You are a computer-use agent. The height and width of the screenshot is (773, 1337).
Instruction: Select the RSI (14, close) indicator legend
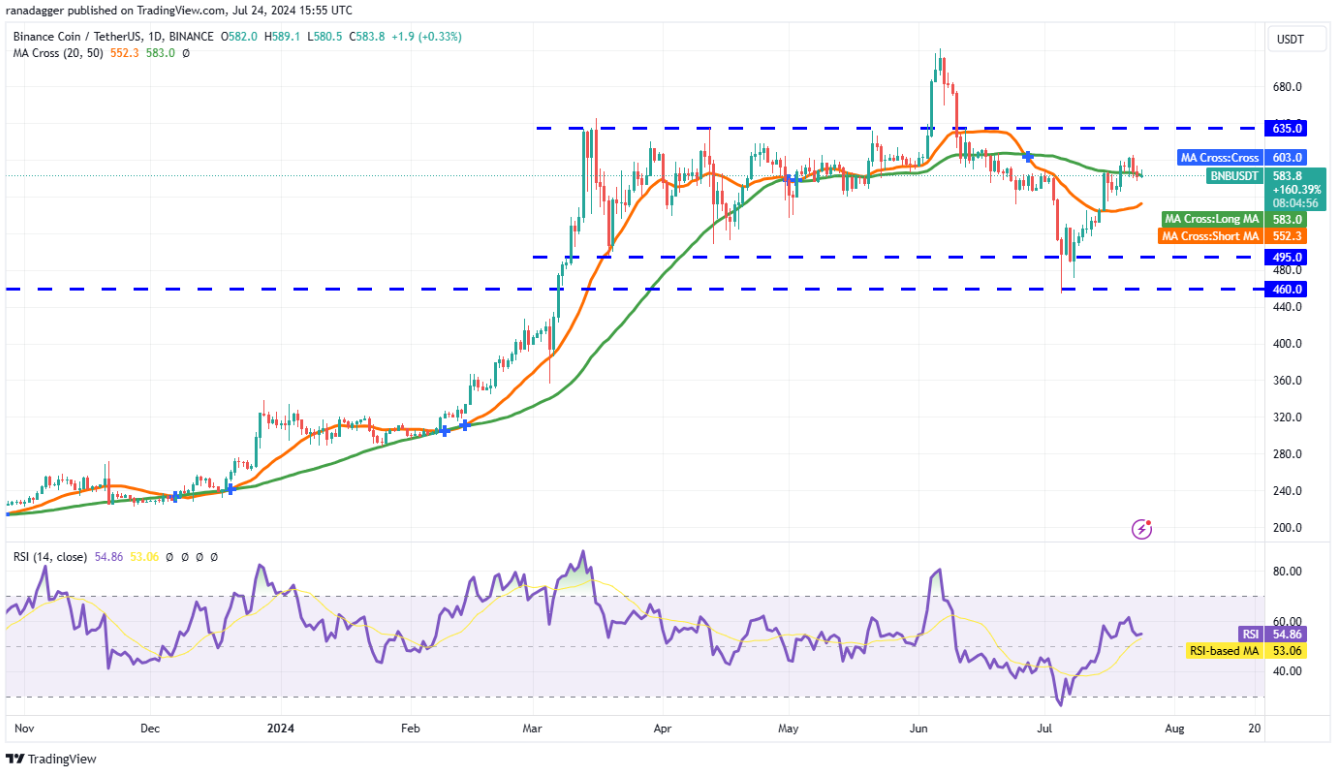click(x=58, y=556)
